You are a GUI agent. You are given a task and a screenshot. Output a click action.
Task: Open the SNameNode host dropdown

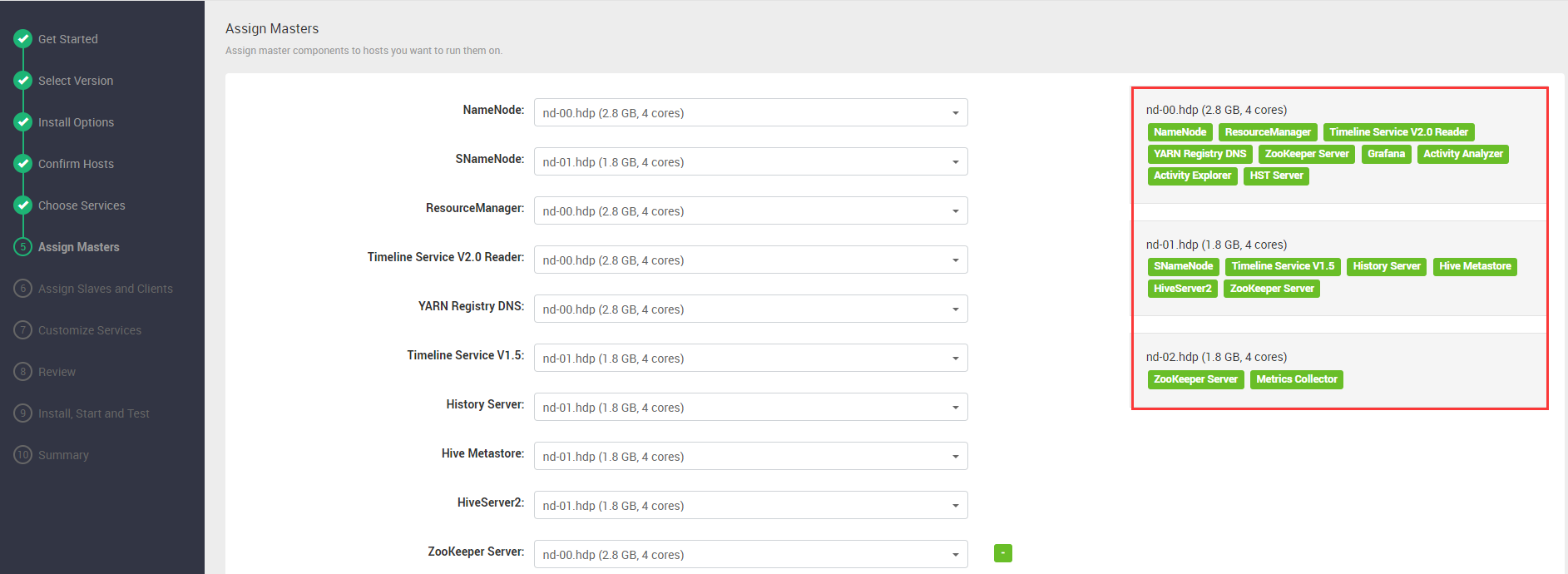(x=751, y=161)
